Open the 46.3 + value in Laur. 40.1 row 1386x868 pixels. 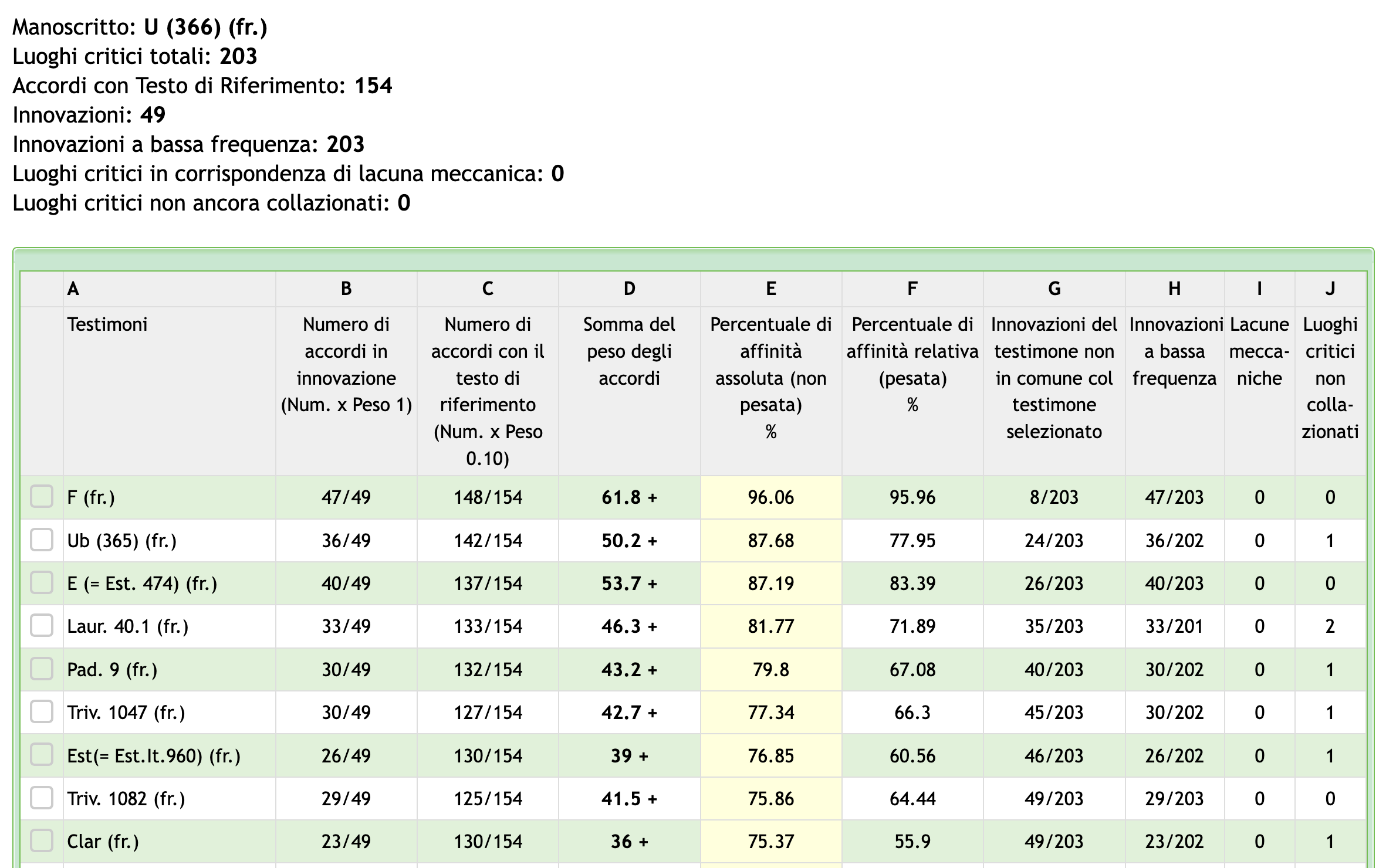tap(629, 626)
